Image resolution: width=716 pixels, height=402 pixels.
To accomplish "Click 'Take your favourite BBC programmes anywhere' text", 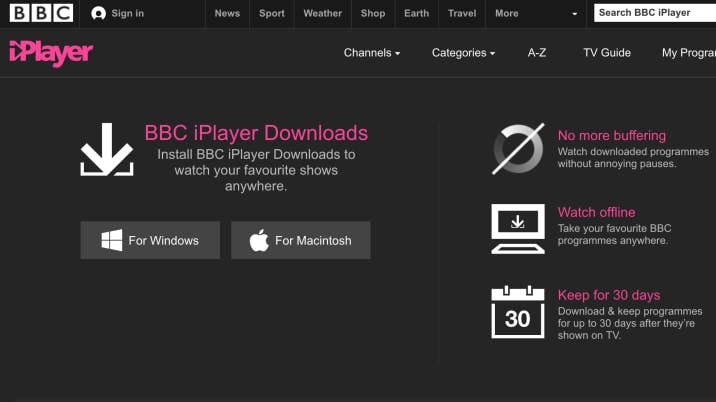I will click(614, 234).
